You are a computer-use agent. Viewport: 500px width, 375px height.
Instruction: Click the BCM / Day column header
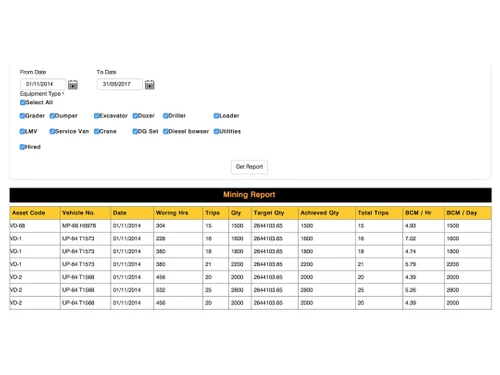[x=468, y=213]
